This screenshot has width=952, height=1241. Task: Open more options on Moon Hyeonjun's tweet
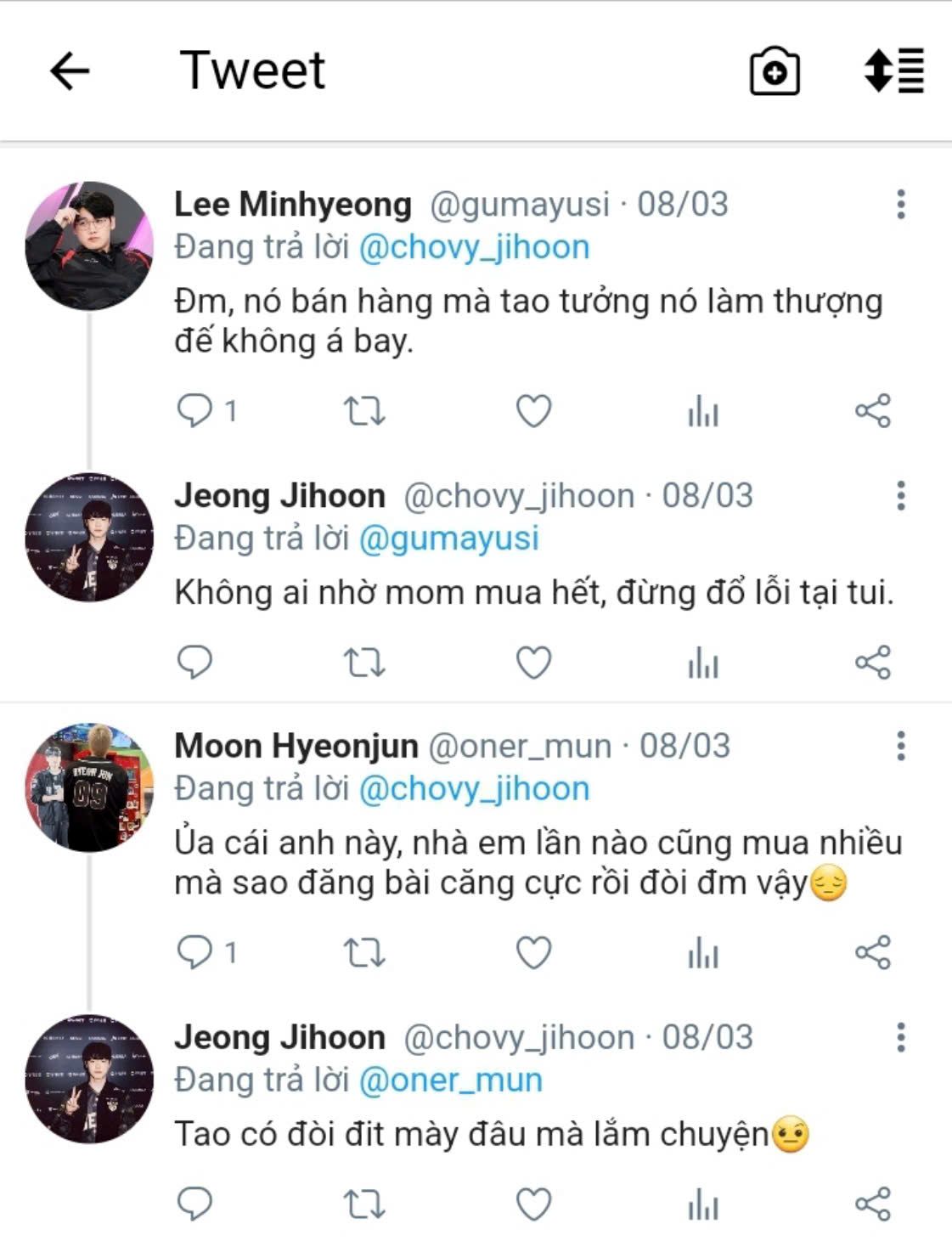[901, 746]
